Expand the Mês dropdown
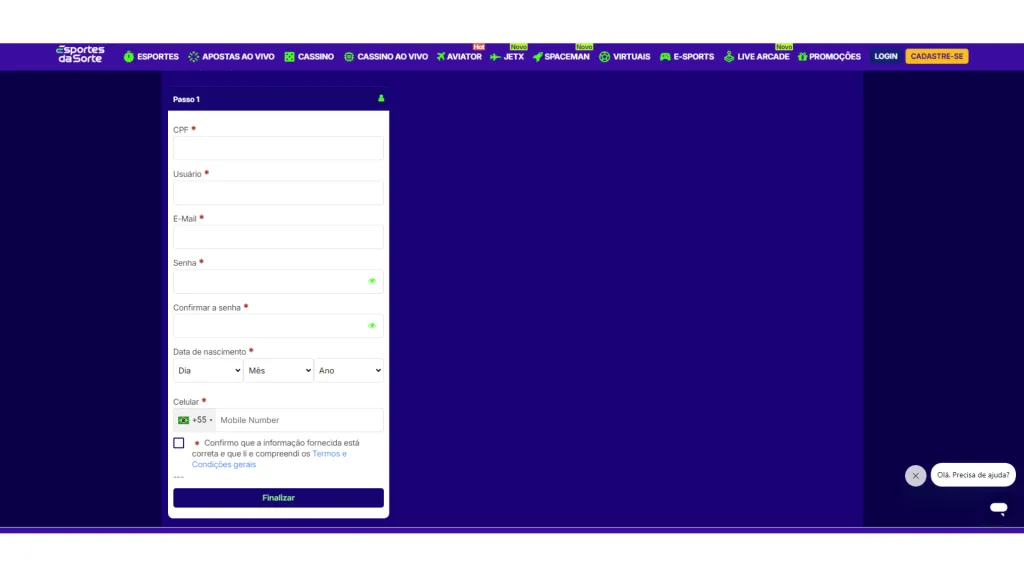 click(x=279, y=371)
